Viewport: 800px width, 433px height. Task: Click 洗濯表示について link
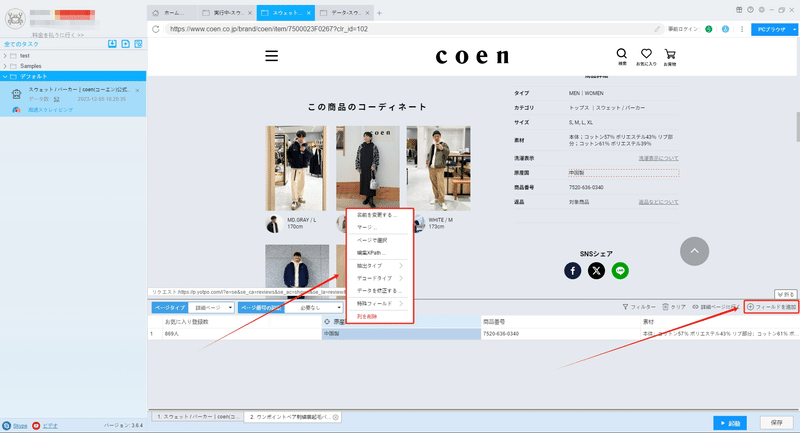[658, 158]
